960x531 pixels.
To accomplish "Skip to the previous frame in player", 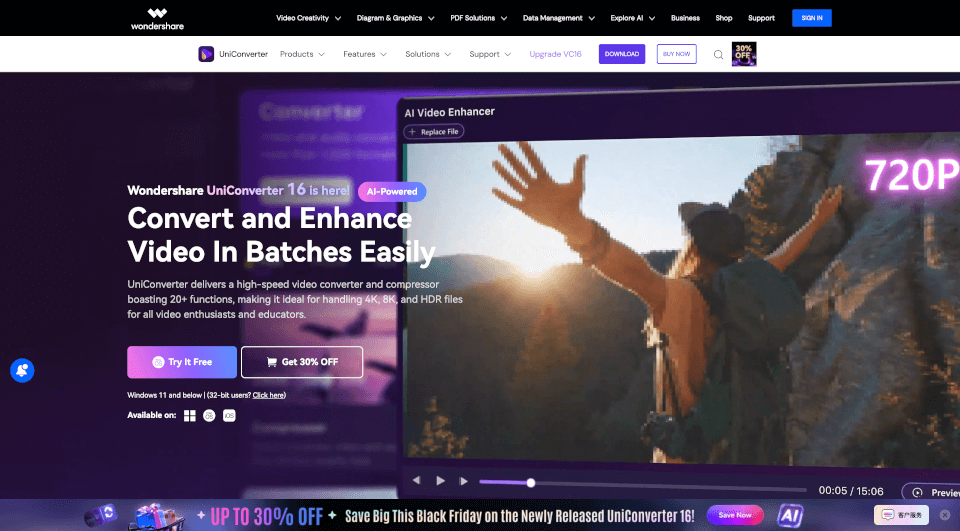I will click(416, 481).
